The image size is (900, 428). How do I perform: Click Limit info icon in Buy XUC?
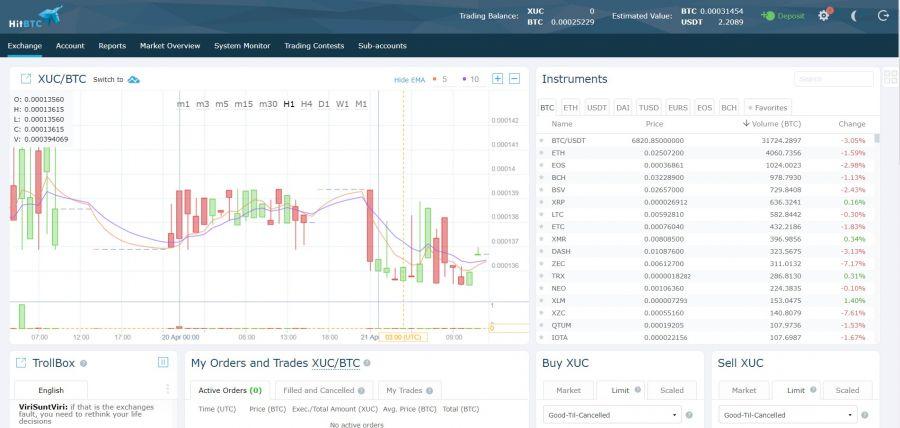tap(638, 390)
